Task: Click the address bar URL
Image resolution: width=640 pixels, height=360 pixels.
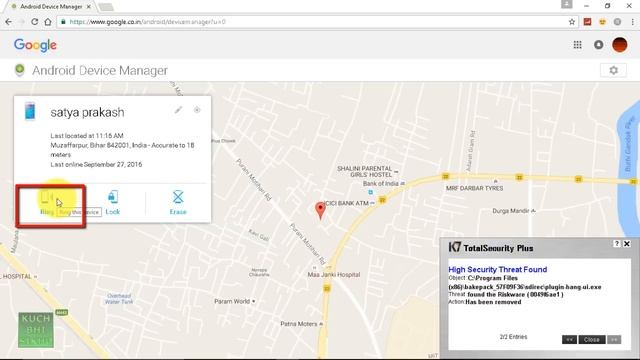Action: coord(147,22)
